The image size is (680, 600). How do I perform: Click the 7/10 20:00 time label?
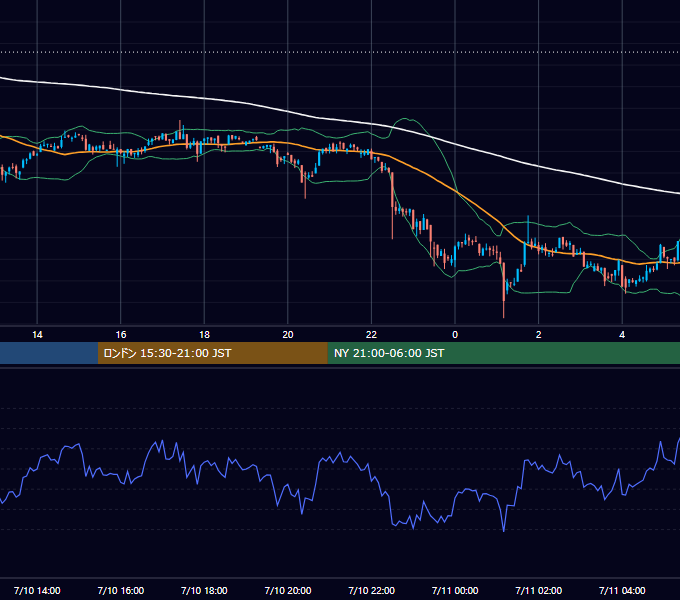pyautogui.click(x=288, y=590)
